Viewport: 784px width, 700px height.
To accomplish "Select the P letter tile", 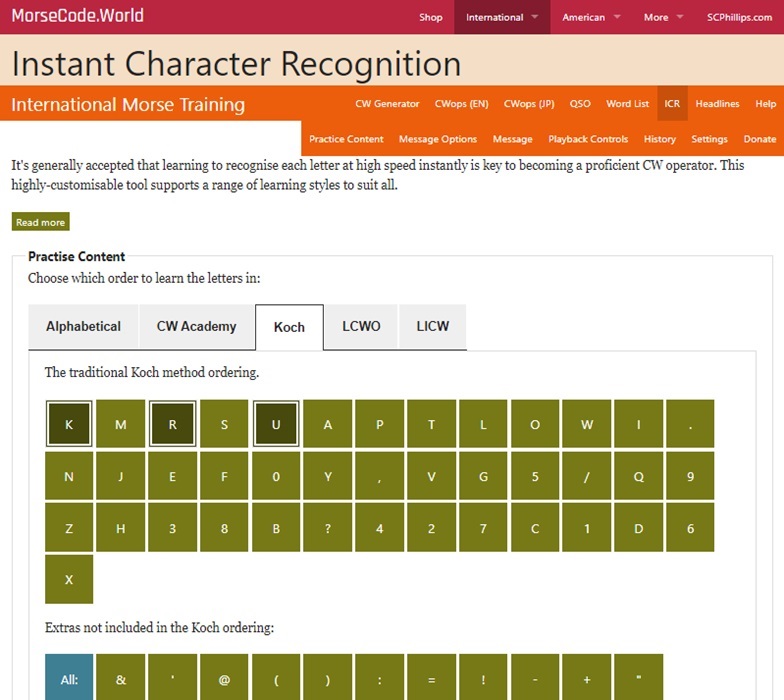I will click(380, 424).
